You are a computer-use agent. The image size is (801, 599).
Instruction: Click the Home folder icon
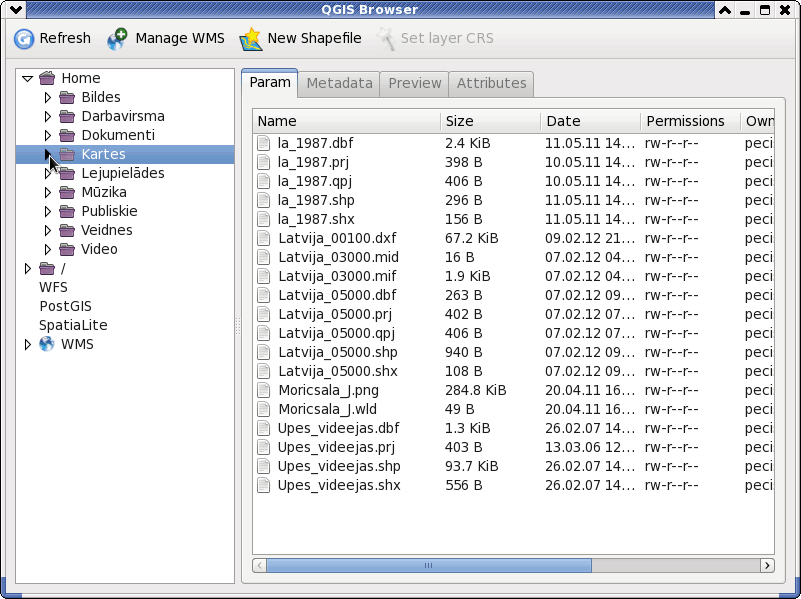(47, 78)
